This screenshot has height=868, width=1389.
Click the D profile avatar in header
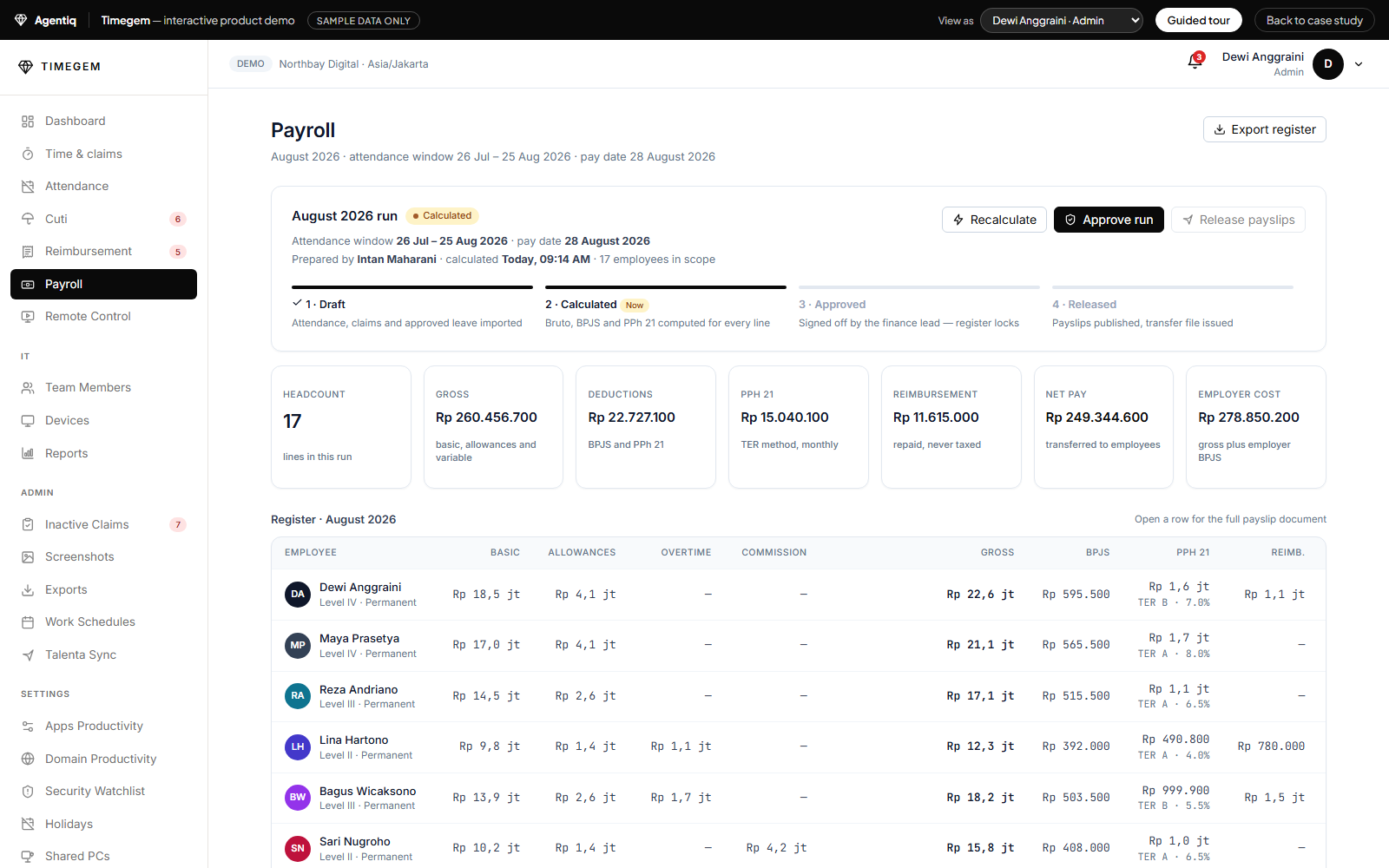(x=1328, y=64)
